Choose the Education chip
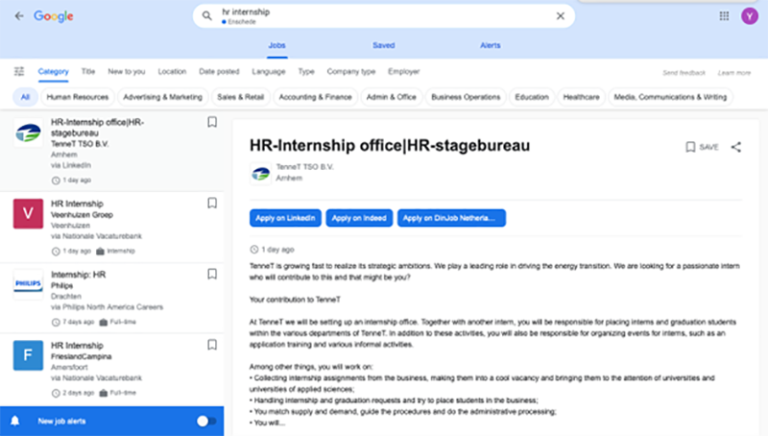768x436 pixels. (x=532, y=97)
